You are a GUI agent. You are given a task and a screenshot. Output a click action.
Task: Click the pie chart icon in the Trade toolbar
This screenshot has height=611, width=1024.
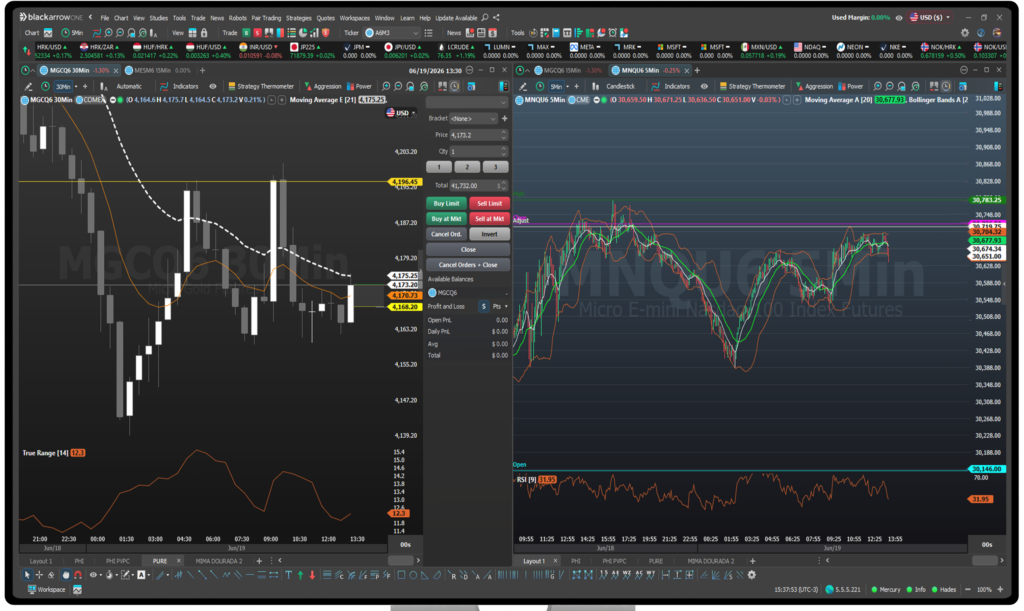click(303, 33)
